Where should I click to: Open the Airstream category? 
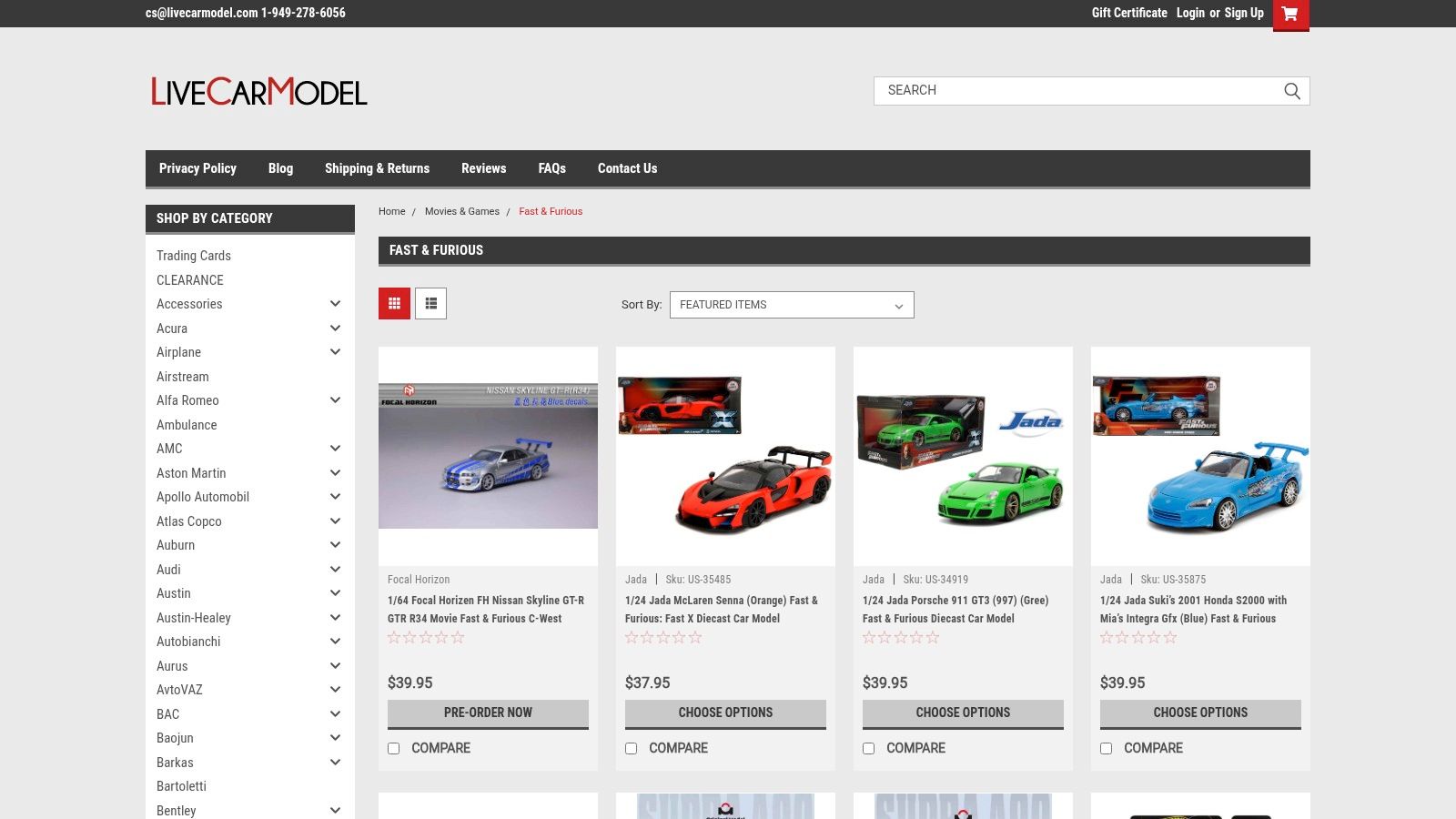tap(183, 377)
